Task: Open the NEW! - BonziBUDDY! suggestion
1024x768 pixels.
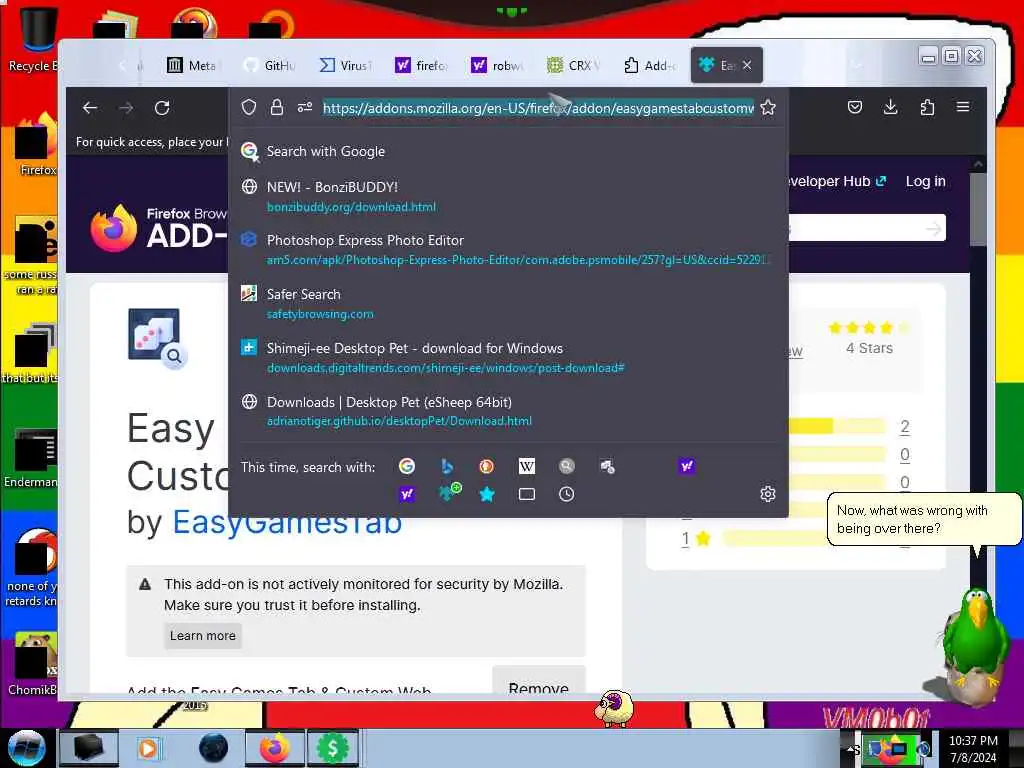Action: point(508,197)
